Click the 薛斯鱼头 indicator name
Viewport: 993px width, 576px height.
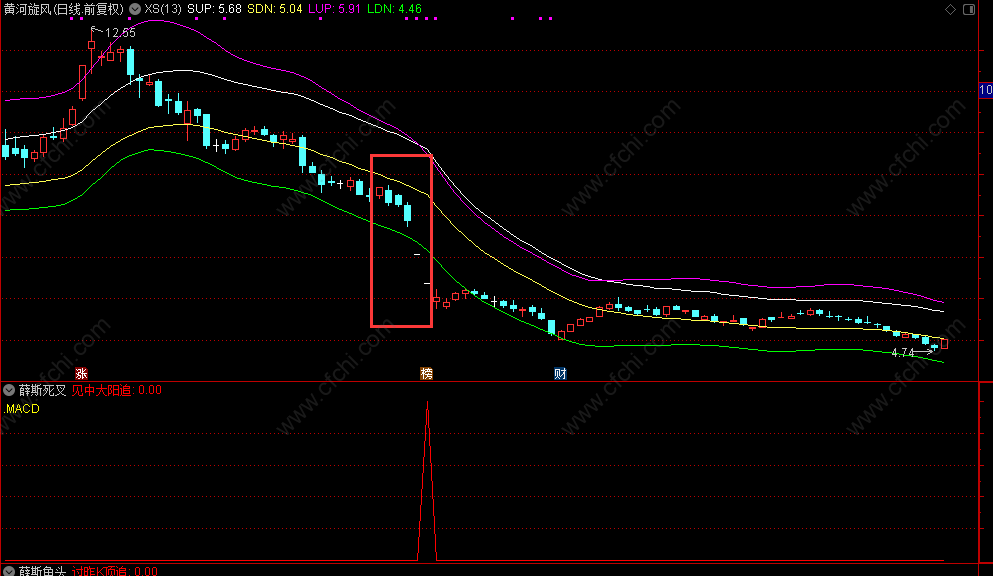point(42,571)
